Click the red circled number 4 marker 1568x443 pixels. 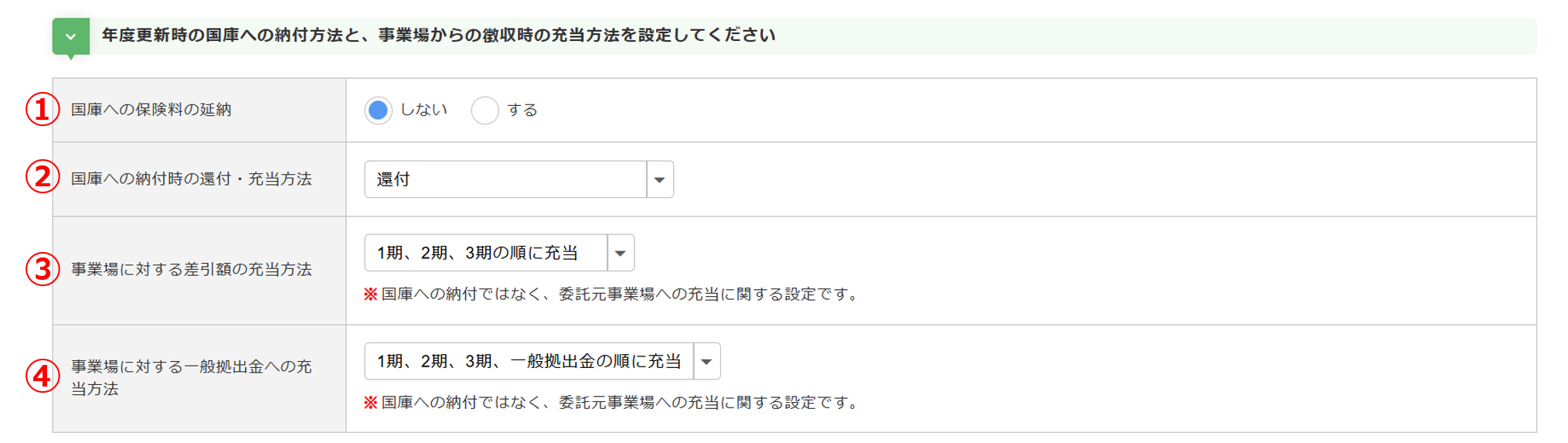43,377
